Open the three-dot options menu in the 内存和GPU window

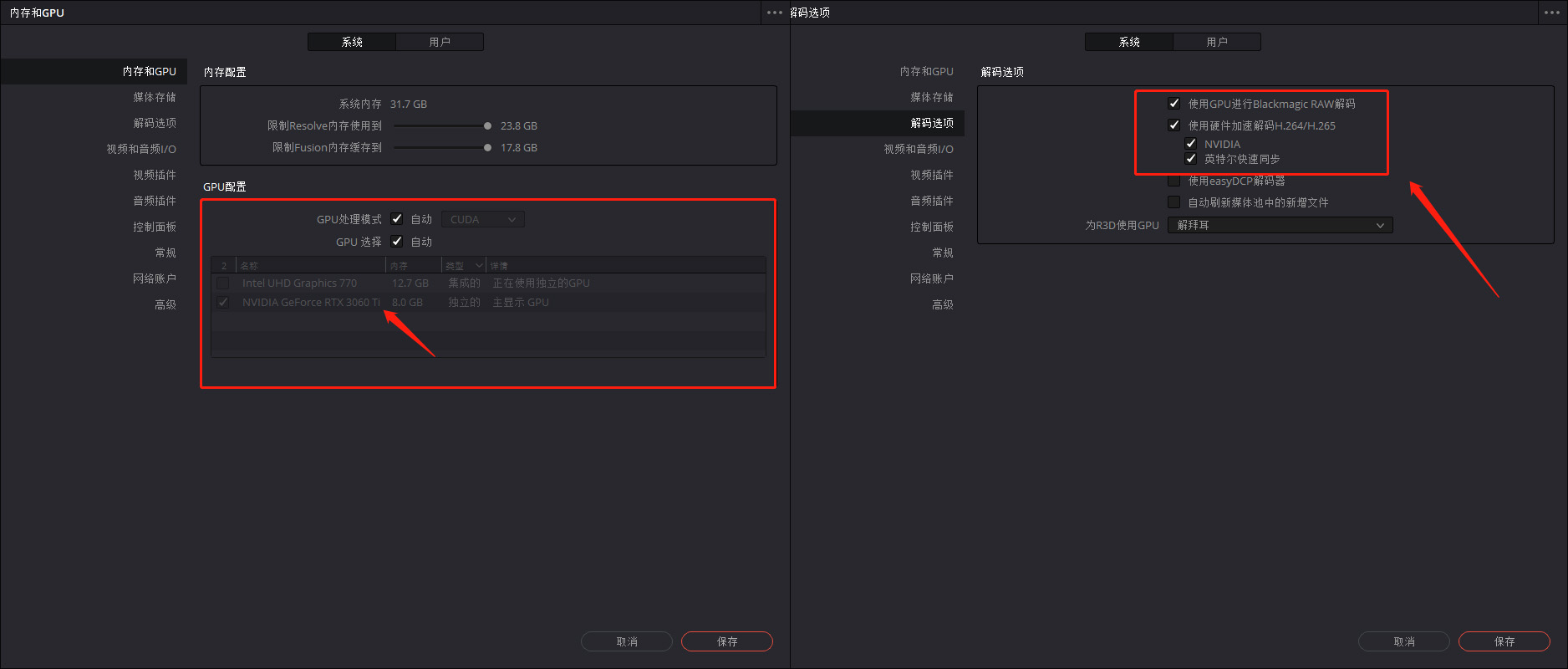[775, 13]
